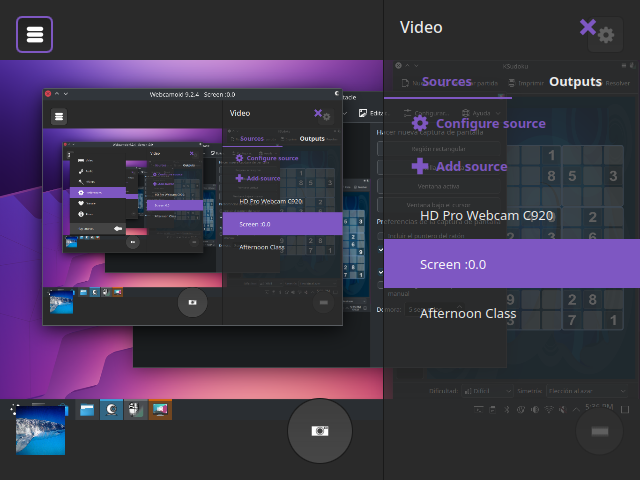Close the Video panel with purple X
Image resolution: width=640 pixels, height=480 pixels.
point(588,27)
